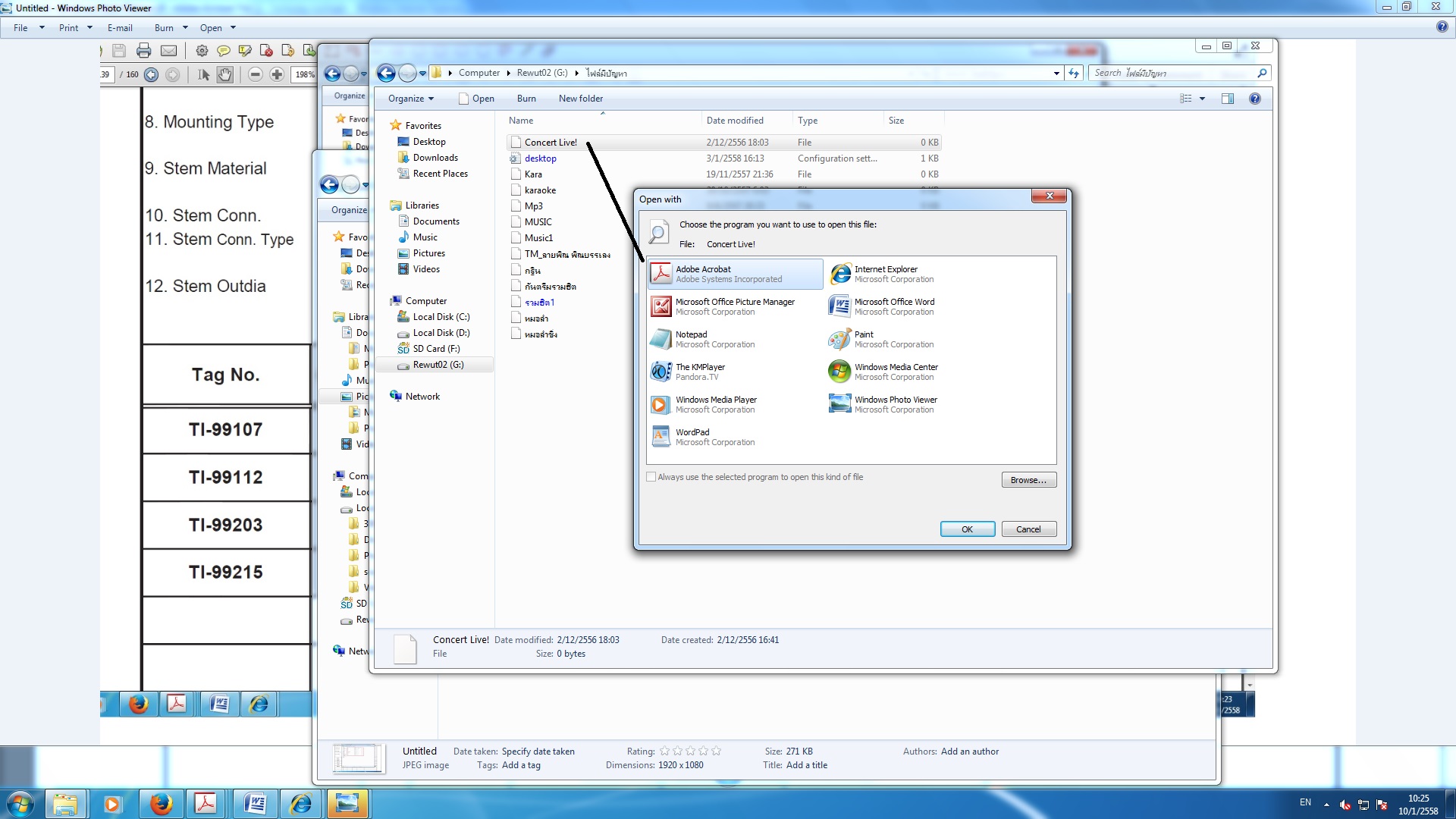Click the first rating star

pos(664,752)
